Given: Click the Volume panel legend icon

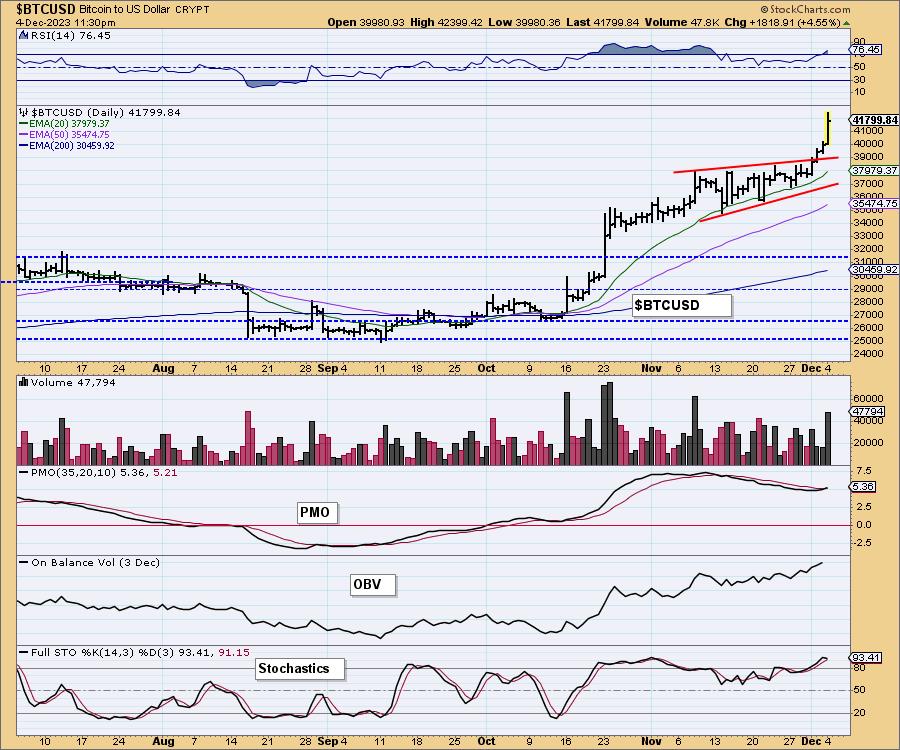Looking at the screenshot, I should pos(24,382).
